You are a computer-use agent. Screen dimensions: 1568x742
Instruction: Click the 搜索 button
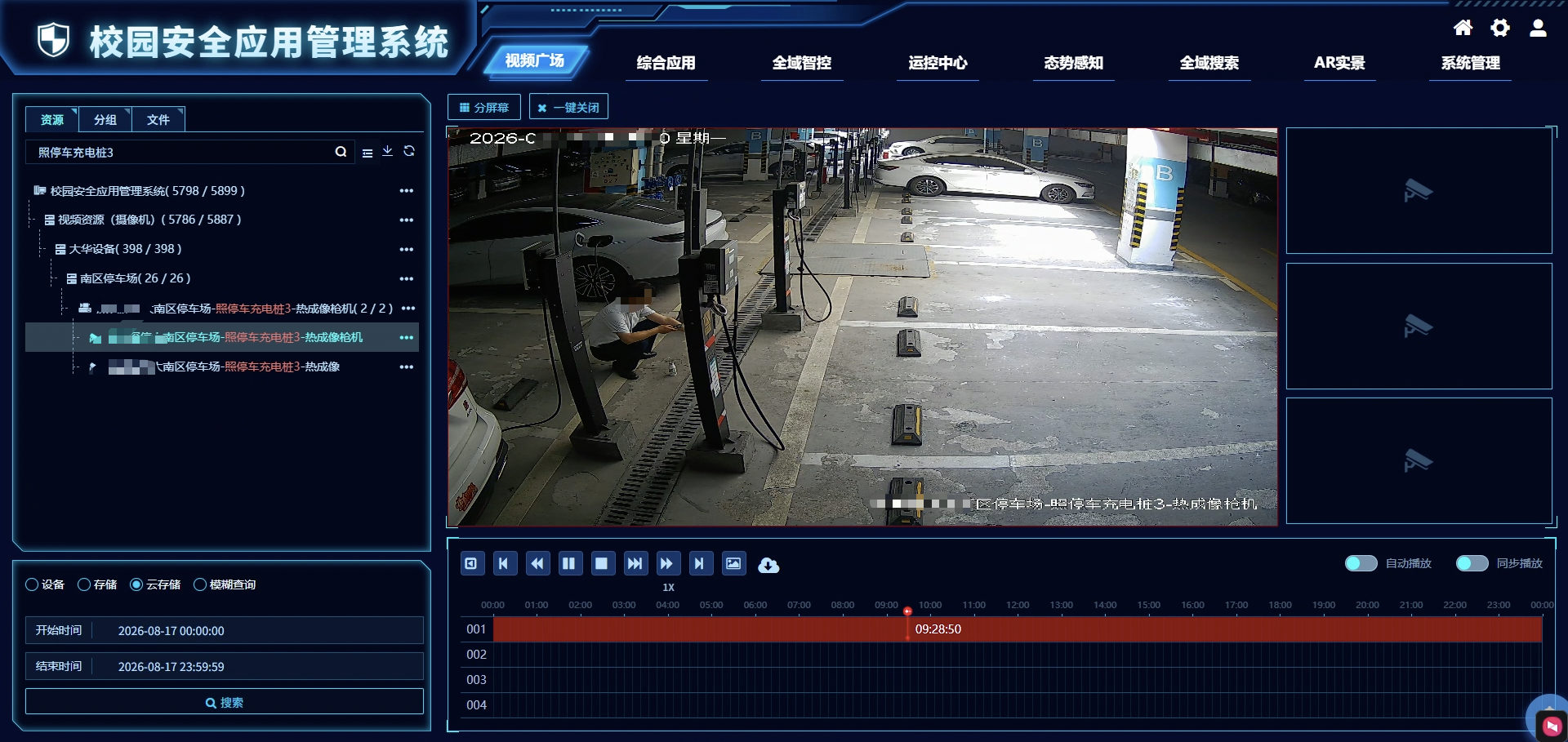point(225,702)
